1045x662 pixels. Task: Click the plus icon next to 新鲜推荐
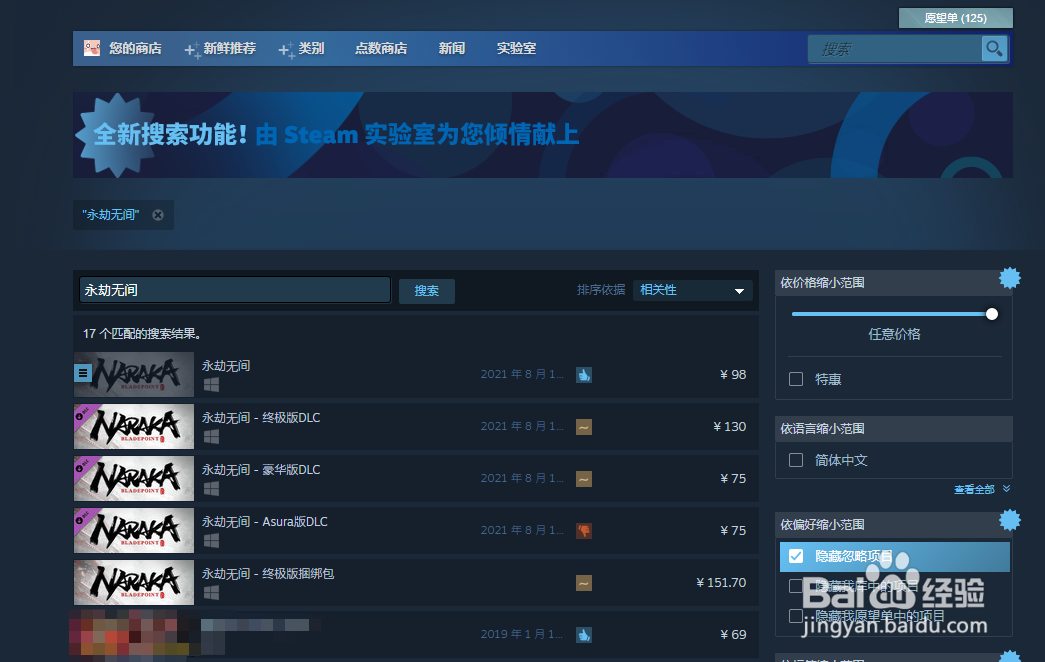(x=192, y=50)
